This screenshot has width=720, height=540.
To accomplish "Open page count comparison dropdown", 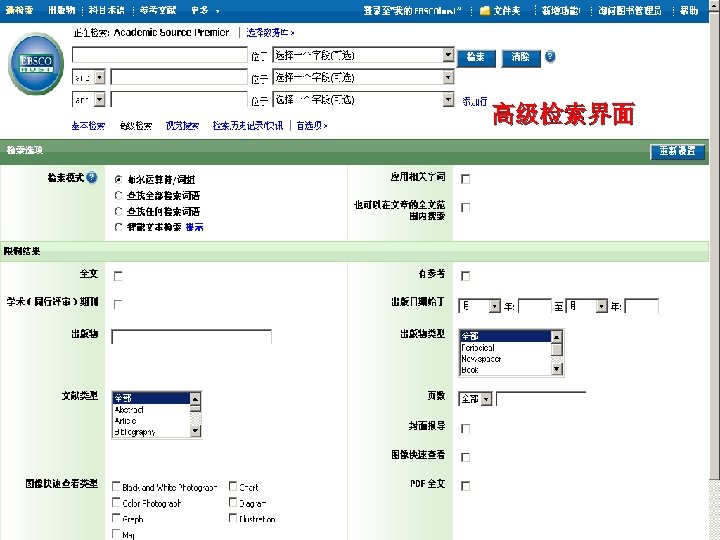I will coord(476,399).
